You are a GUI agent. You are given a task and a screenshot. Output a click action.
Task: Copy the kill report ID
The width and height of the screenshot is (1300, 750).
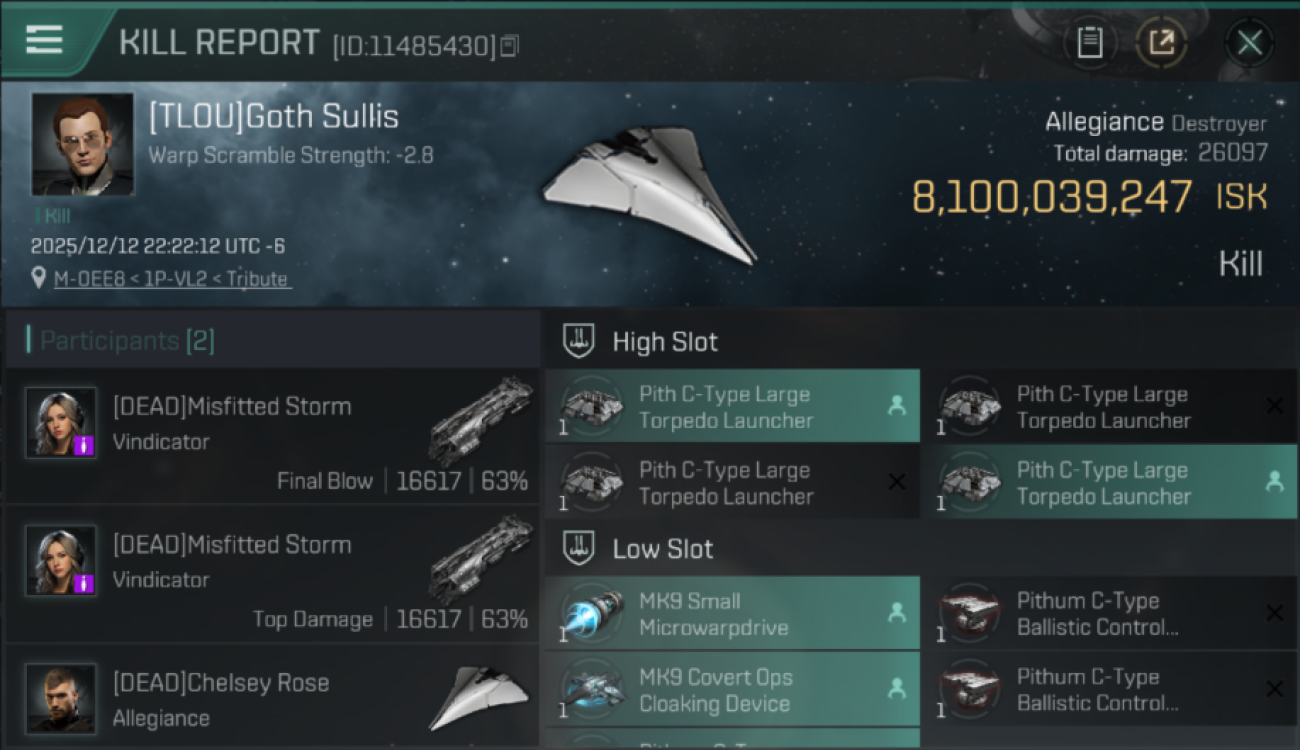pyautogui.click(x=510, y=45)
